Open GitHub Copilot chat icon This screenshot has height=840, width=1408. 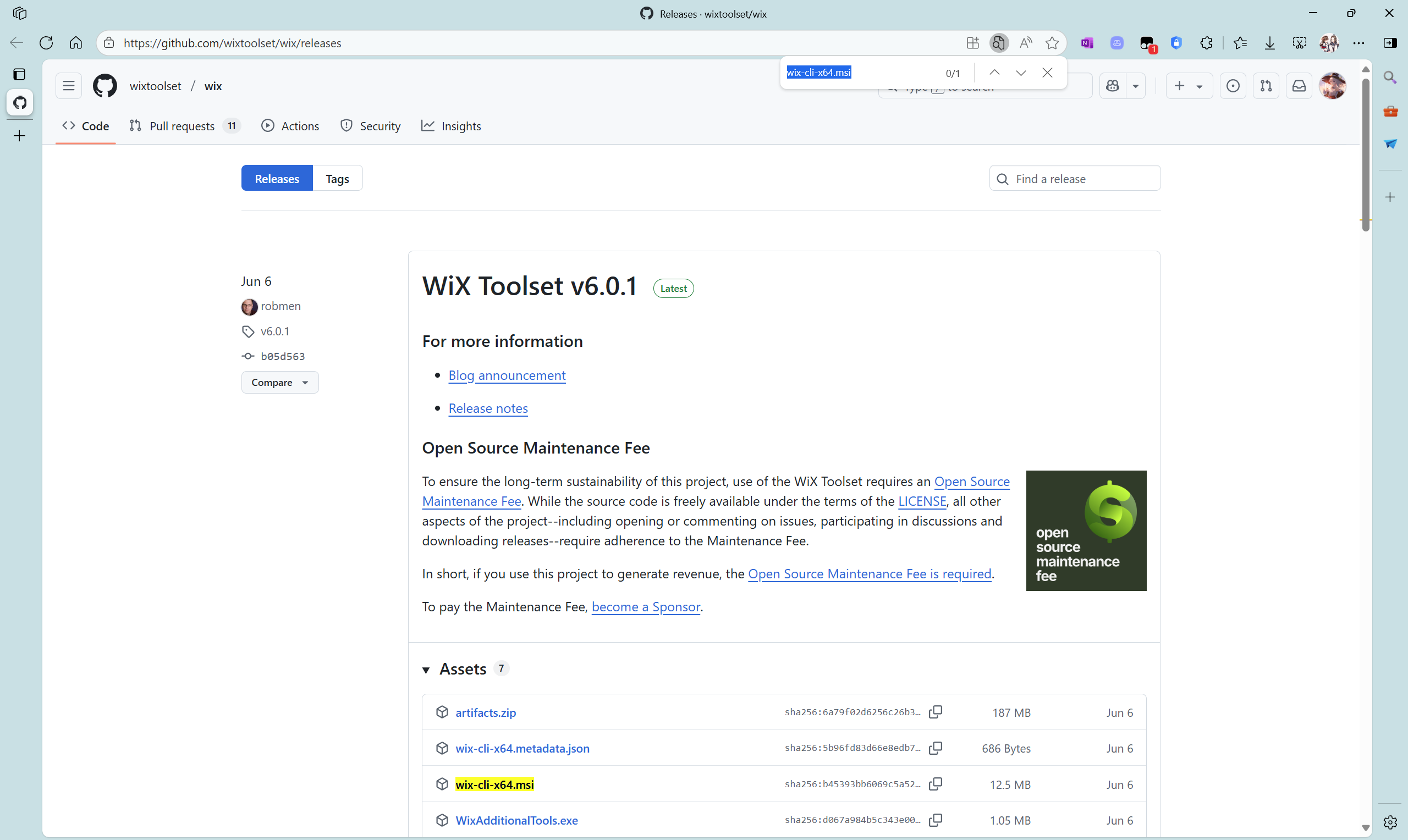click(1113, 86)
